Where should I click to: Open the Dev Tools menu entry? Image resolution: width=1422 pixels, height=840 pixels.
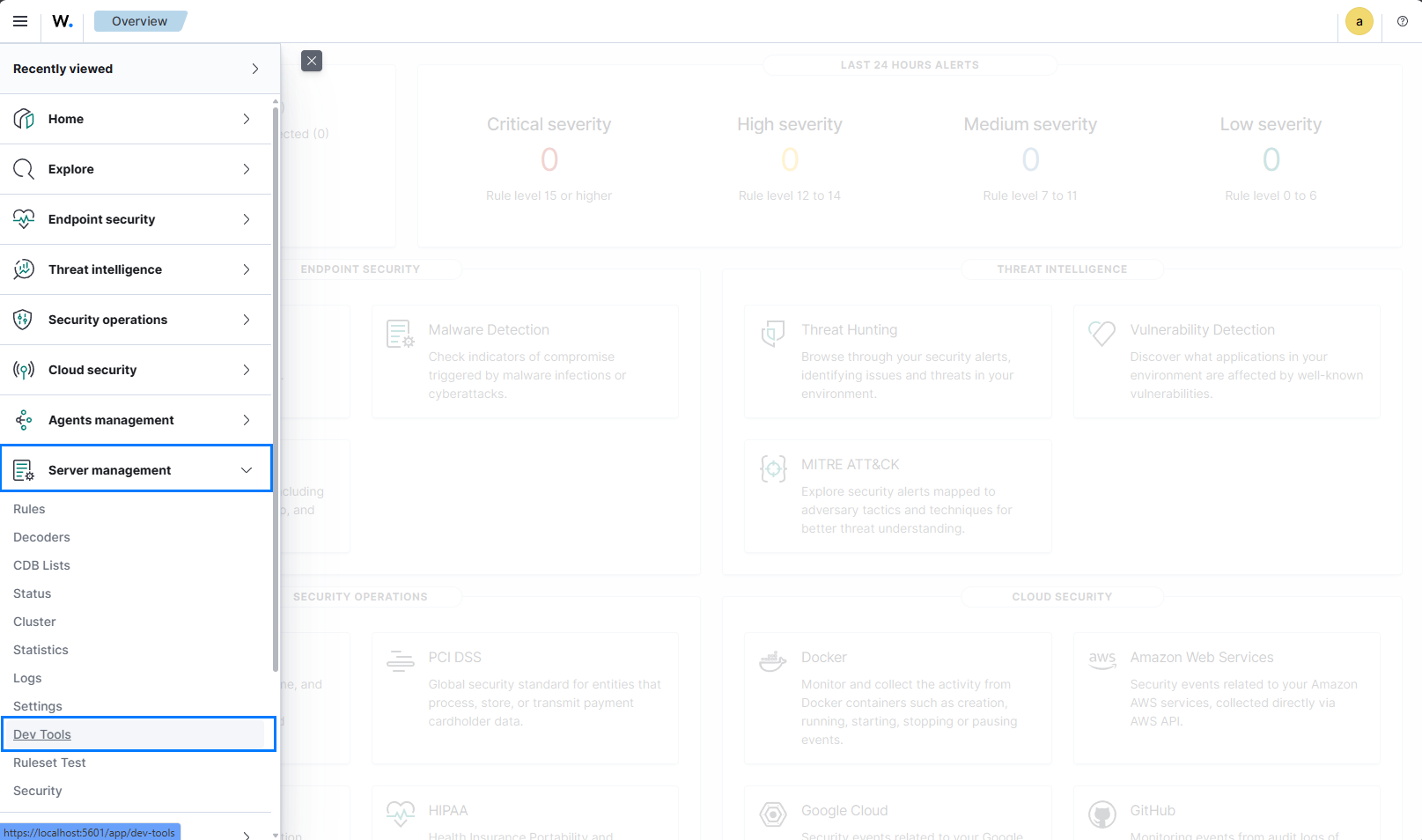pyautogui.click(x=41, y=733)
